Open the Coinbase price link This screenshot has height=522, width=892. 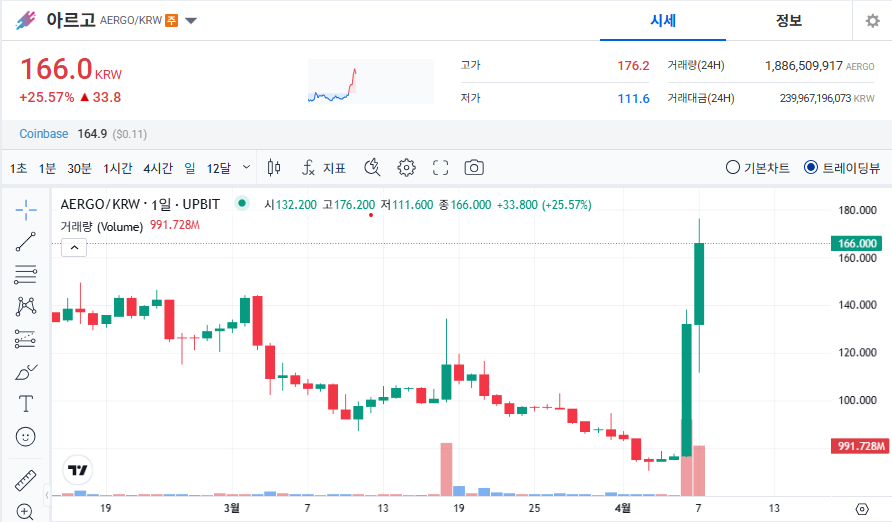(44, 134)
